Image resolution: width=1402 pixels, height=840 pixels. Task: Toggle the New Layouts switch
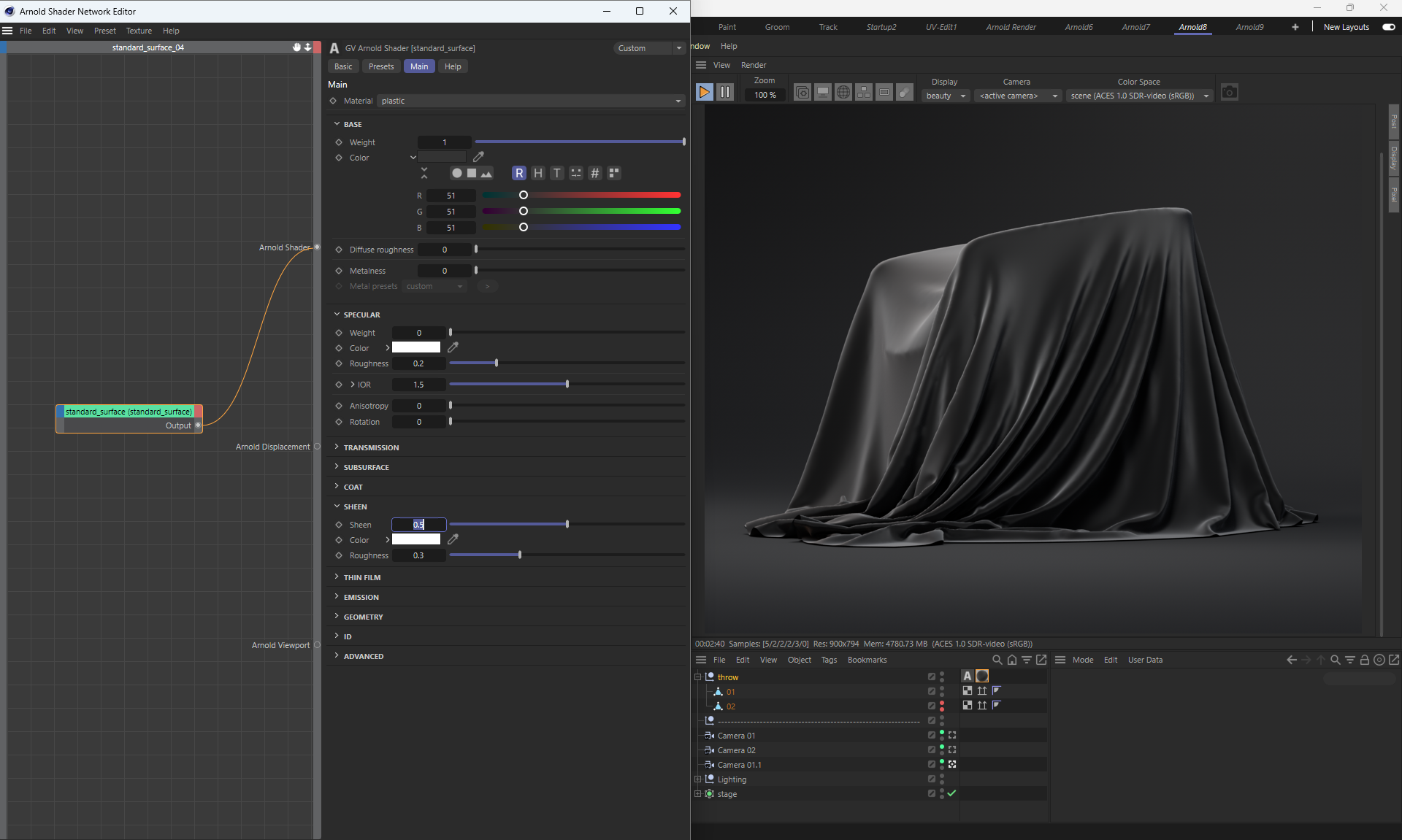click(1388, 27)
